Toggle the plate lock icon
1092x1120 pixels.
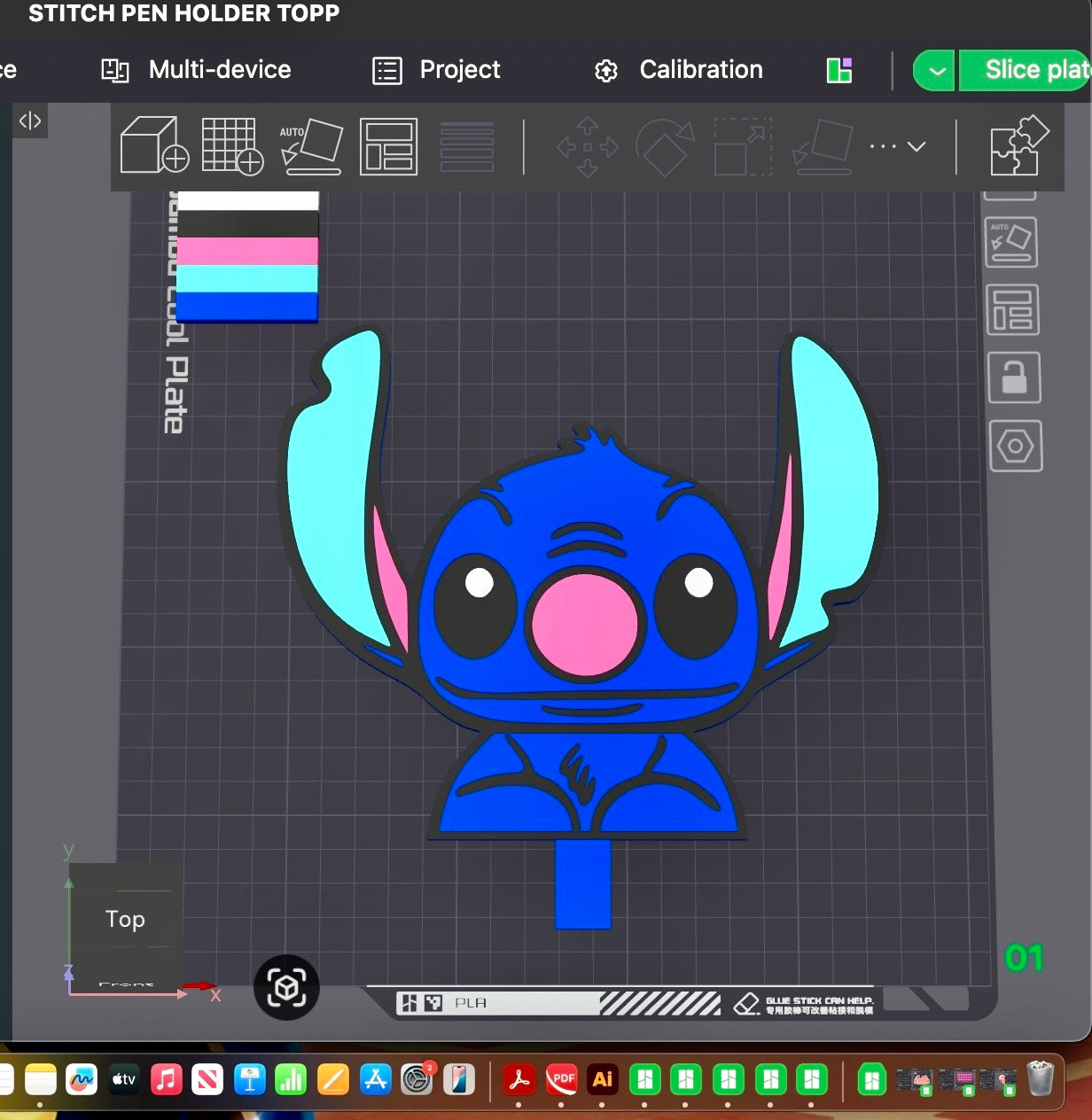pos(1014,377)
